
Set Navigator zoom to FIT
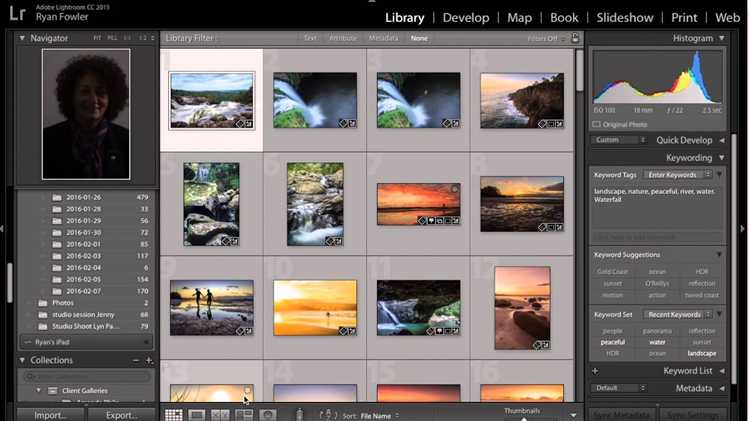pos(97,38)
